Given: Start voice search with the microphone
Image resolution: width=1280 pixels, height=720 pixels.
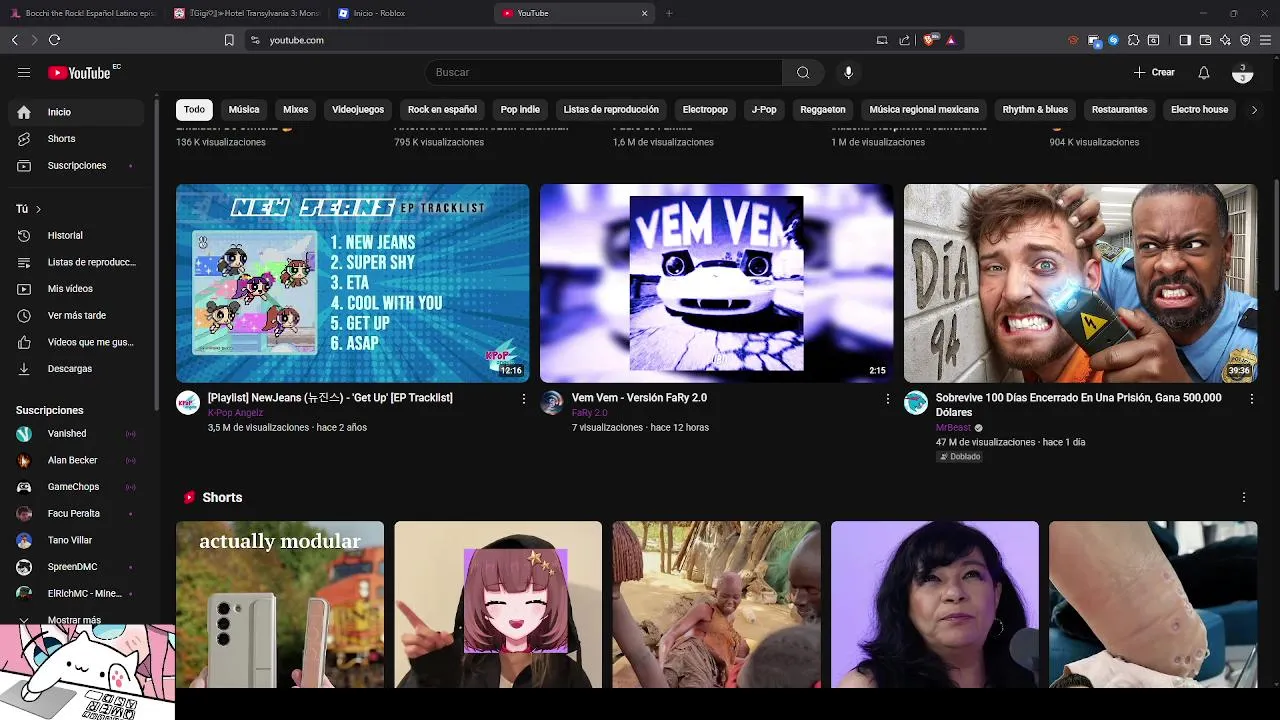Looking at the screenshot, I should [848, 72].
